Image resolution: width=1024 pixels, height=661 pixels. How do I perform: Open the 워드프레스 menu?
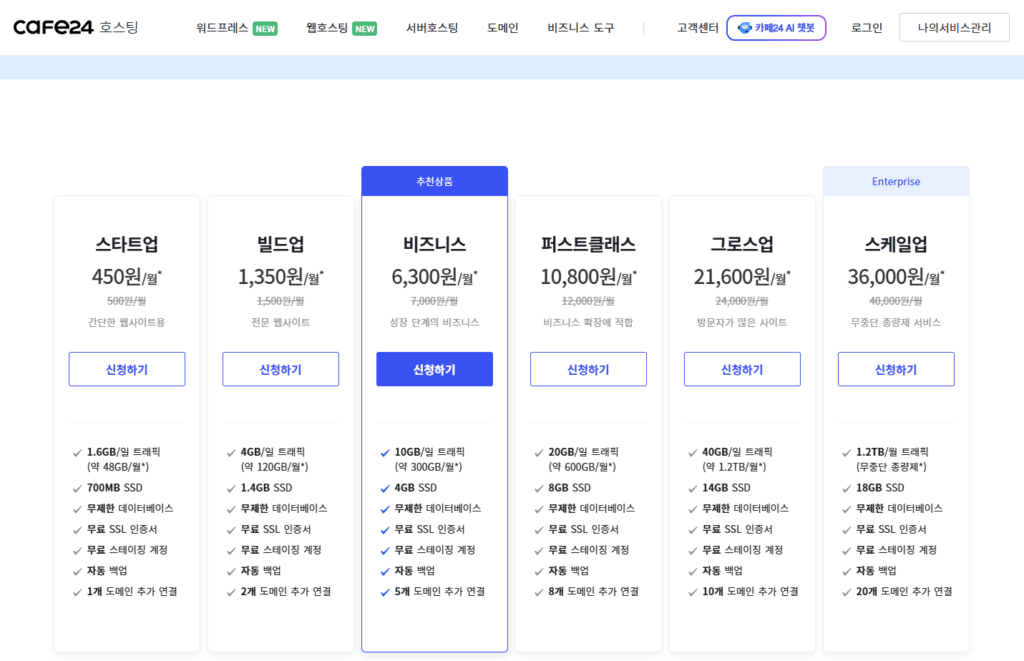click(x=221, y=28)
